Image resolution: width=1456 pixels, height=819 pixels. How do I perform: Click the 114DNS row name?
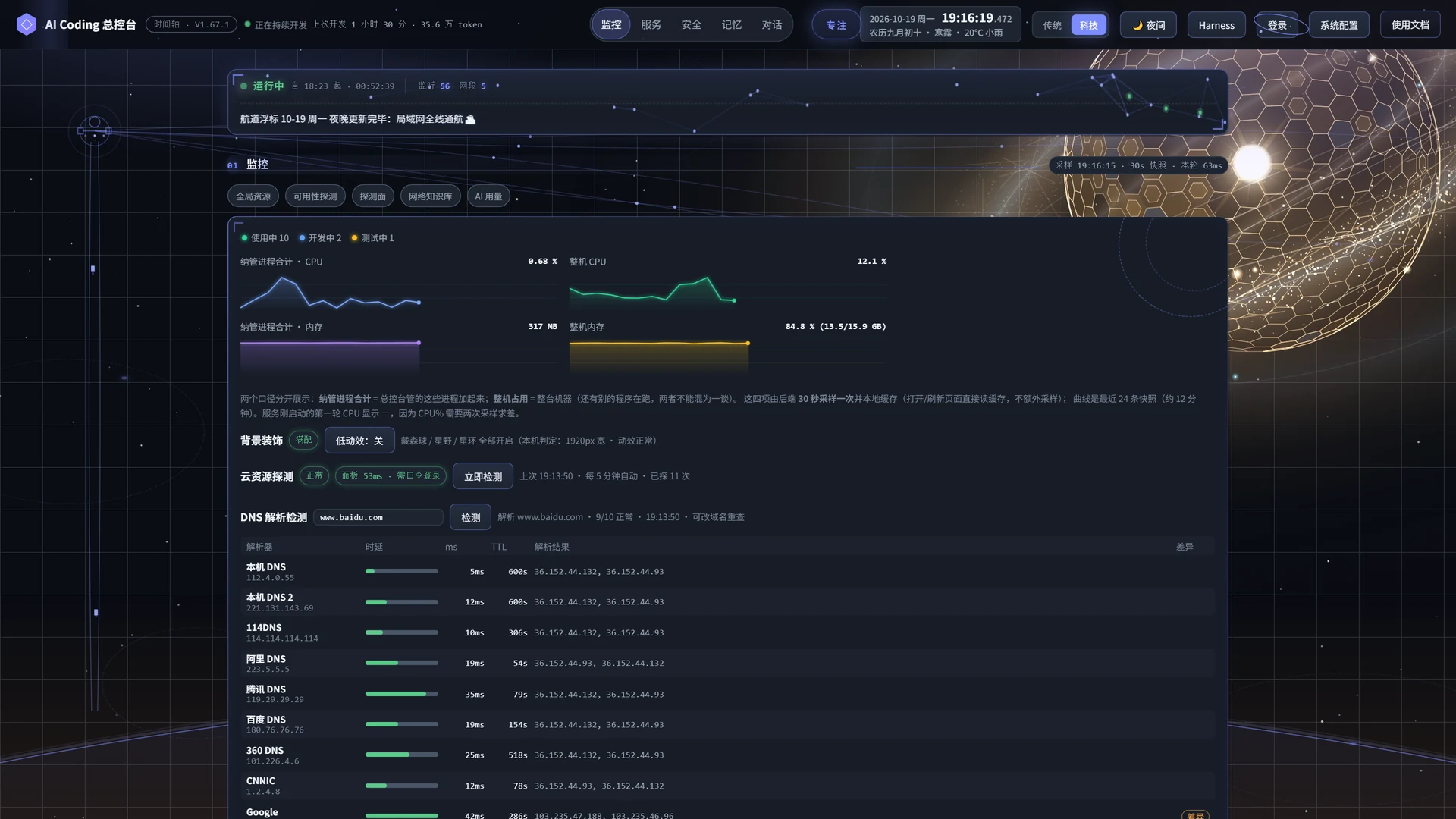coord(264,628)
